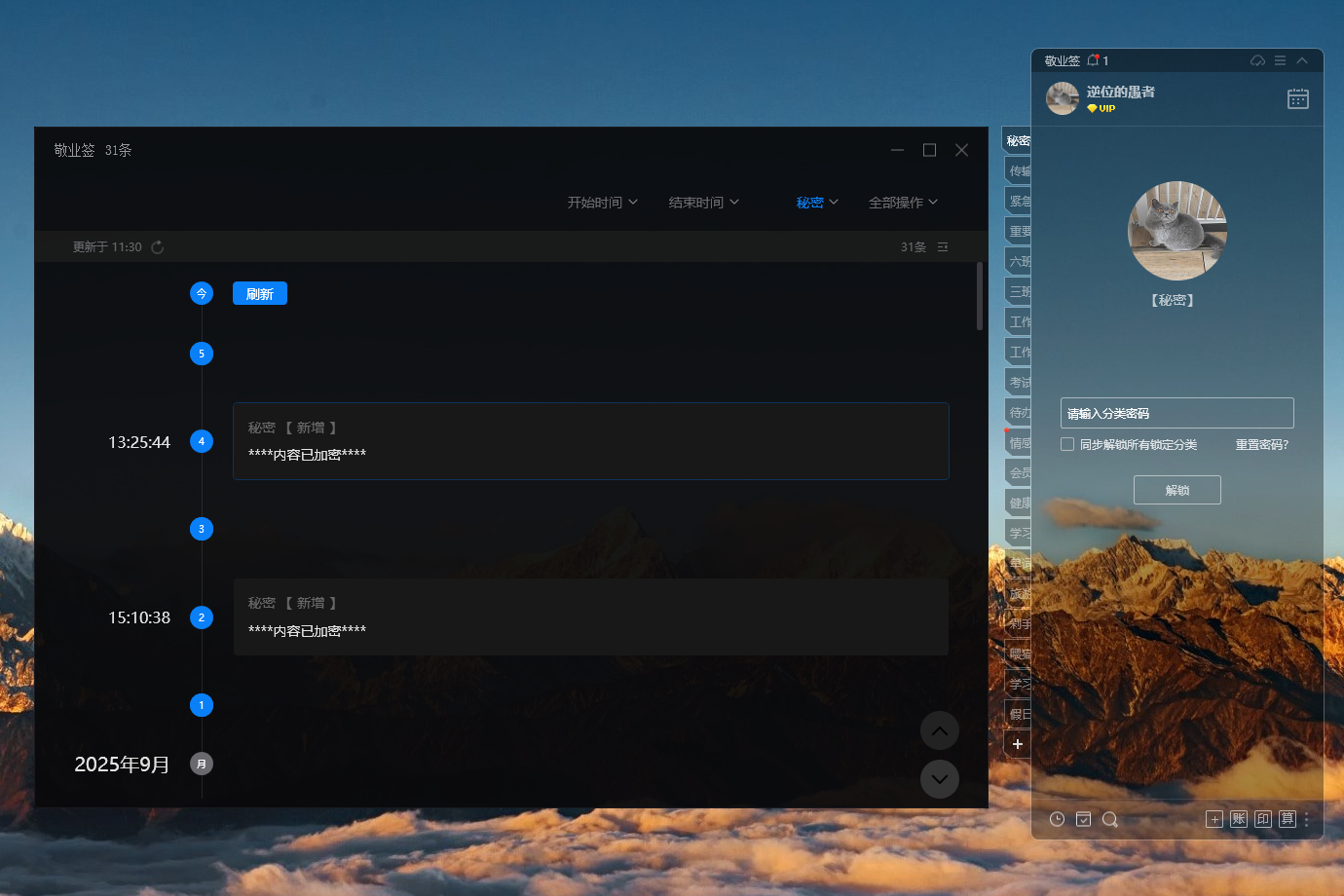Select the 秘密 category side tab
This screenshot has height=896, width=1344.
1017,140
